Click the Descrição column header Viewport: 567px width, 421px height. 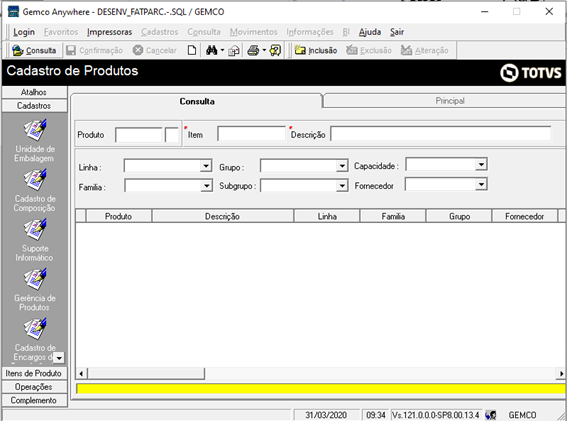[222, 216]
